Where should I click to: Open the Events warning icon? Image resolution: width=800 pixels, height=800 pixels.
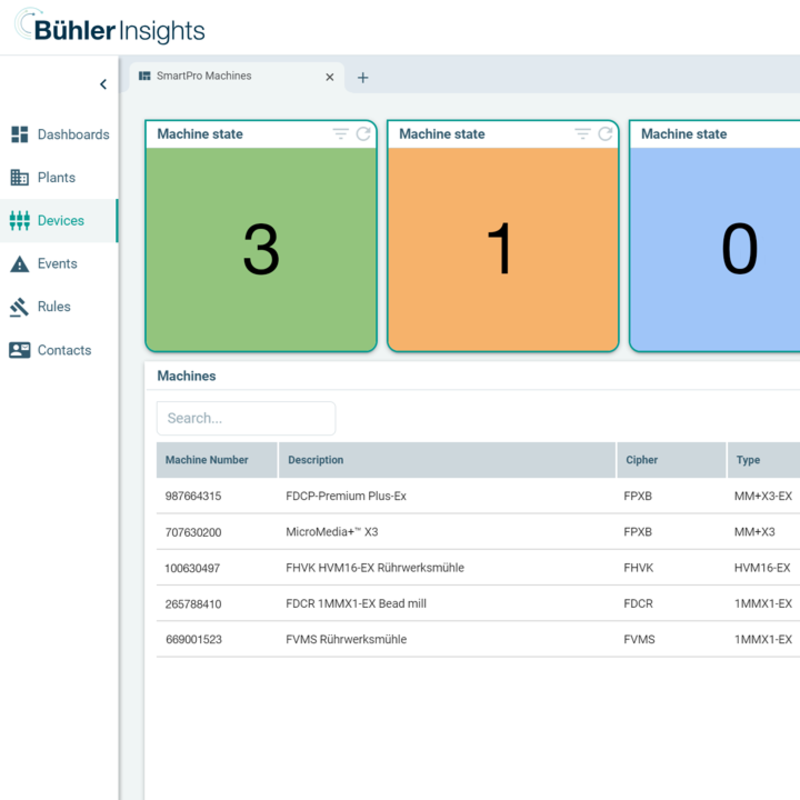click(x=20, y=264)
